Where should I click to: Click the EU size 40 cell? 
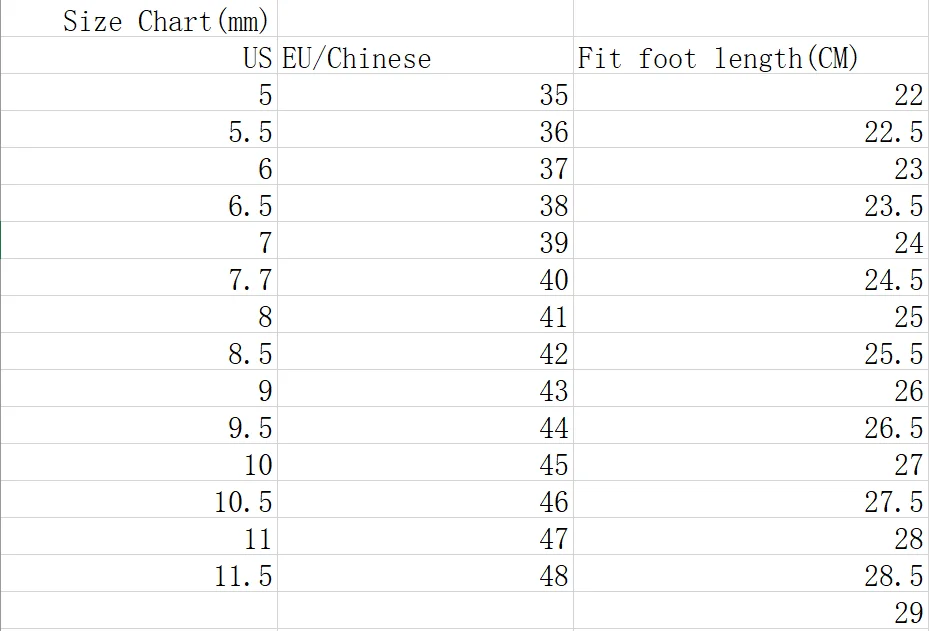(x=425, y=277)
